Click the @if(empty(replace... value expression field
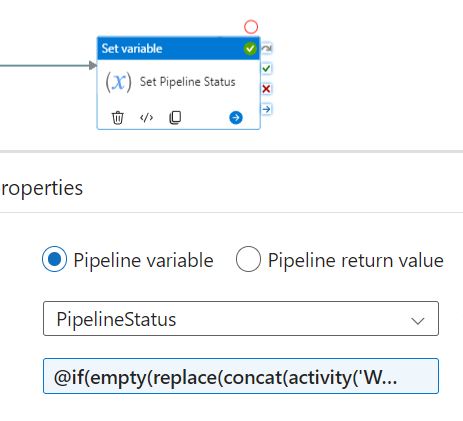Image resolution: width=463 pixels, height=421 pixels. [x=241, y=376]
